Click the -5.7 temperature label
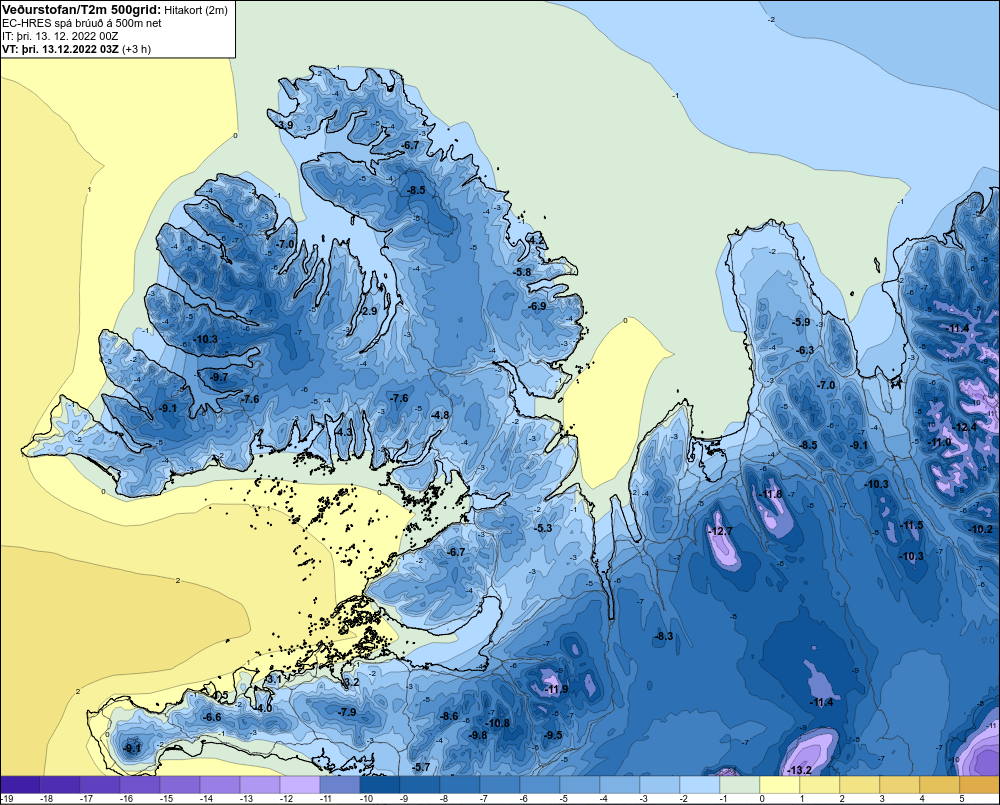The image size is (1000, 805). (x=421, y=767)
